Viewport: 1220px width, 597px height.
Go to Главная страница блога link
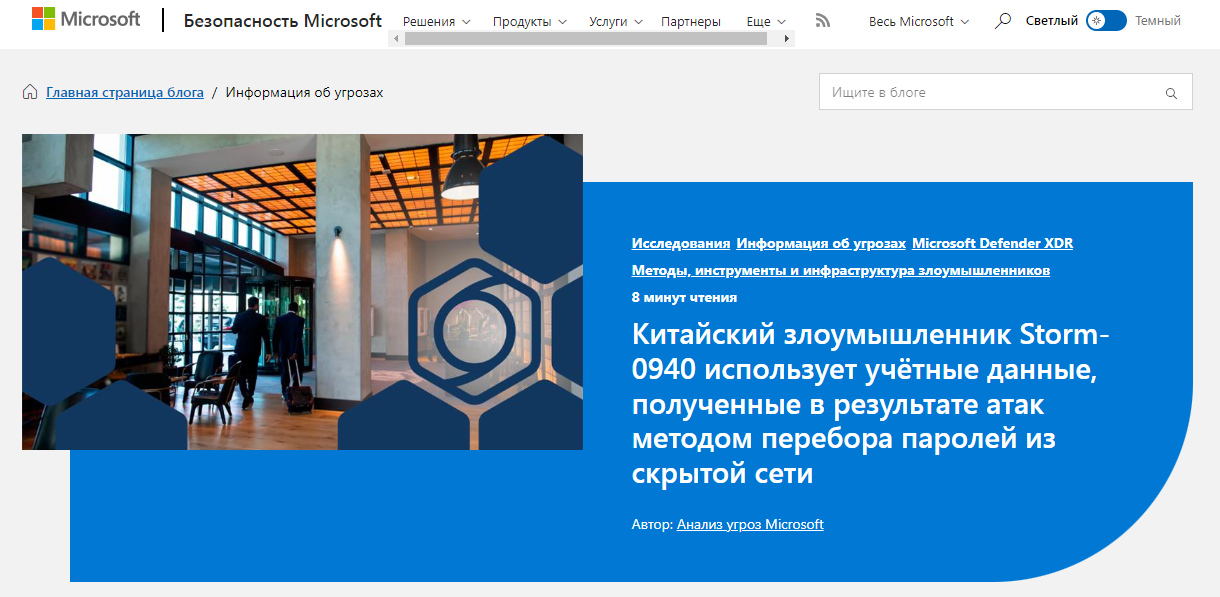(x=125, y=92)
